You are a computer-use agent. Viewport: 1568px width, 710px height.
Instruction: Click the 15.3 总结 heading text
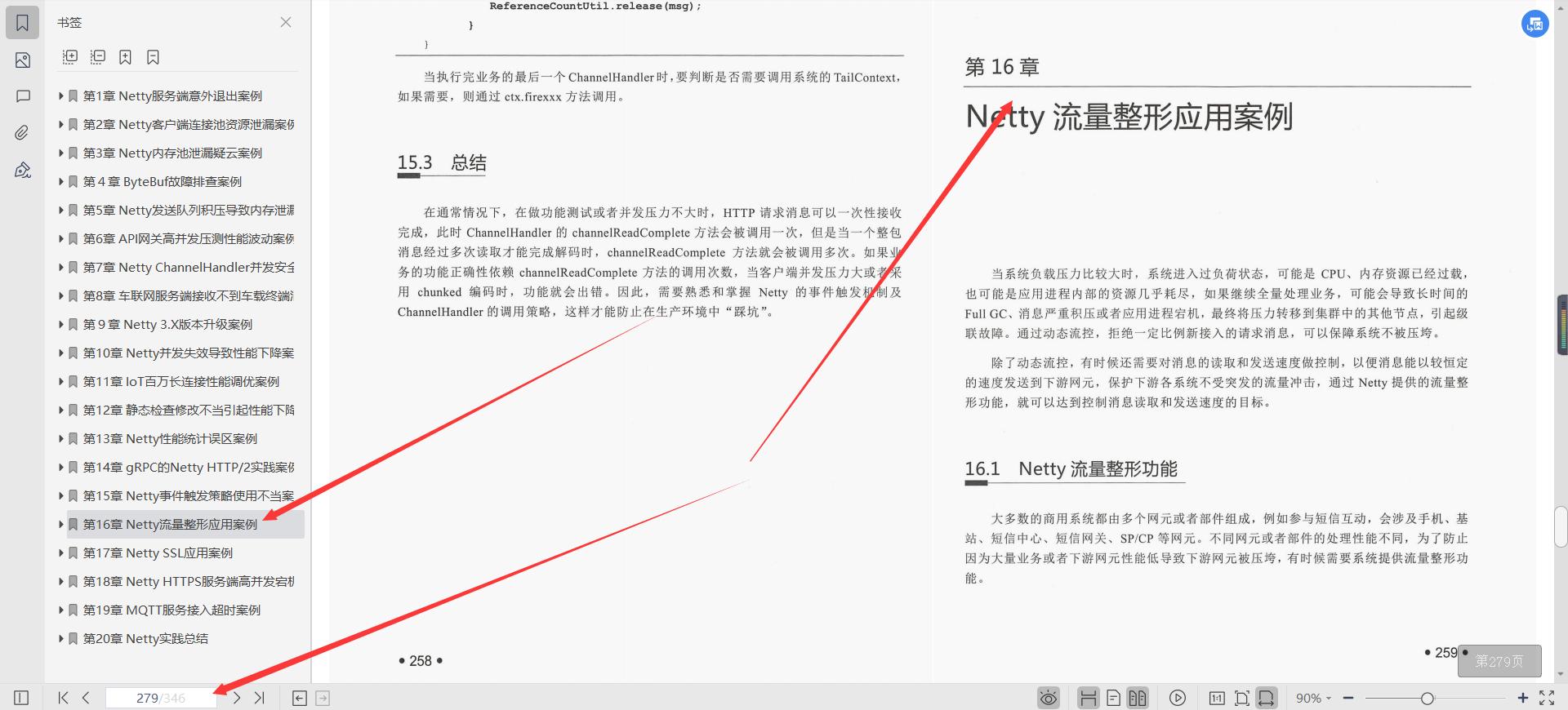(442, 162)
